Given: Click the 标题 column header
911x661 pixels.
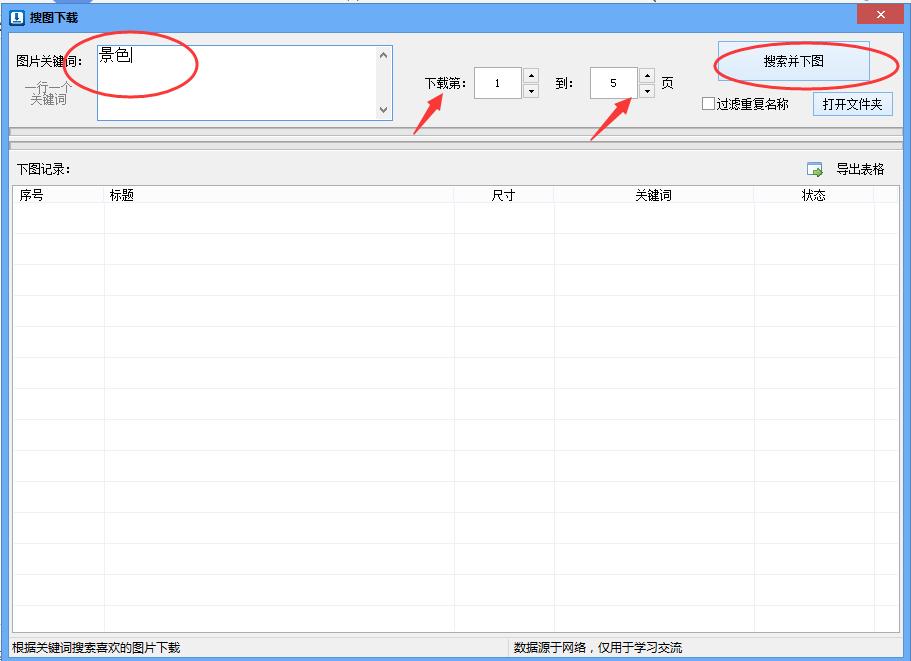Looking at the screenshot, I should [x=279, y=195].
